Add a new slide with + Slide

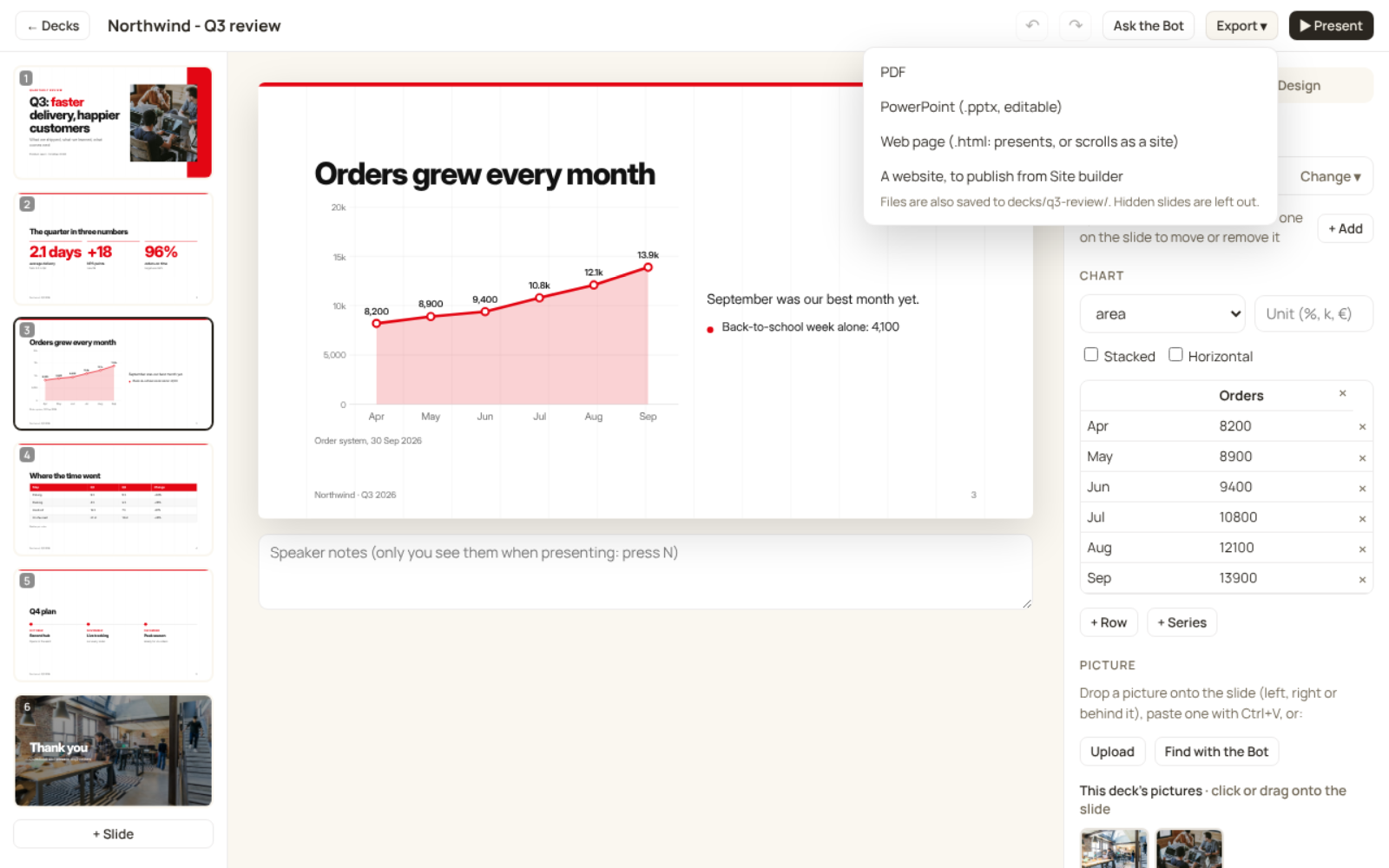pos(113,833)
